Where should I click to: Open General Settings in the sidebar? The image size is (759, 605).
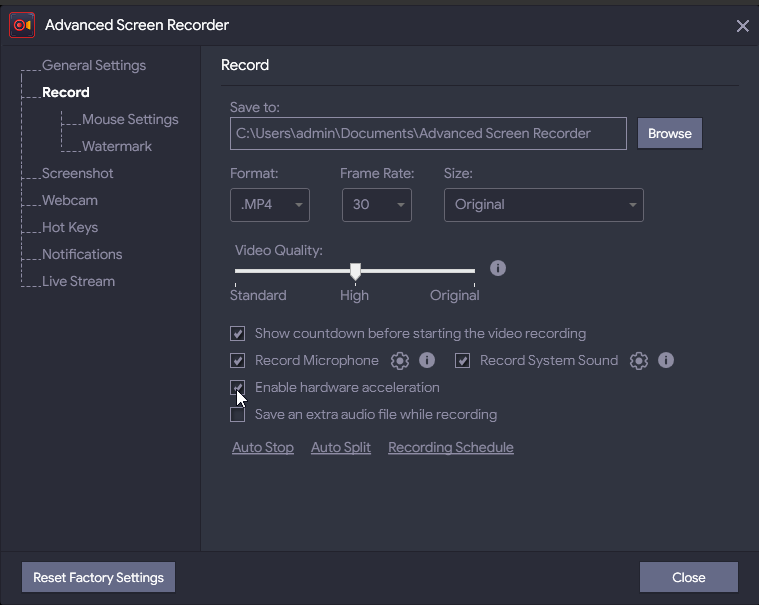[x=94, y=65]
